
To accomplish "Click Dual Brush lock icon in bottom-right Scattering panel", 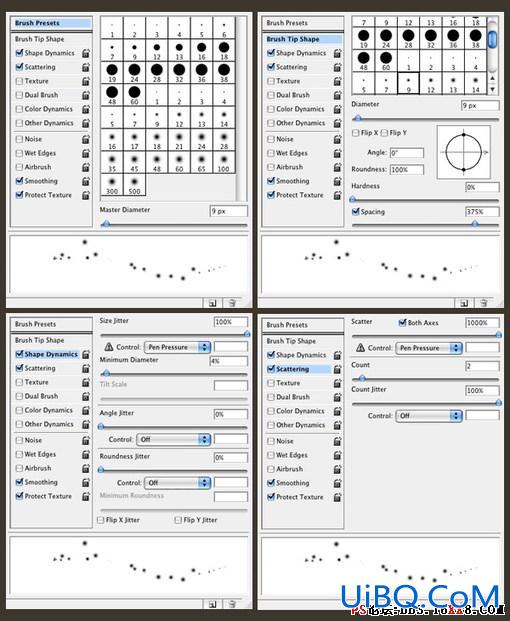I will (x=337, y=397).
